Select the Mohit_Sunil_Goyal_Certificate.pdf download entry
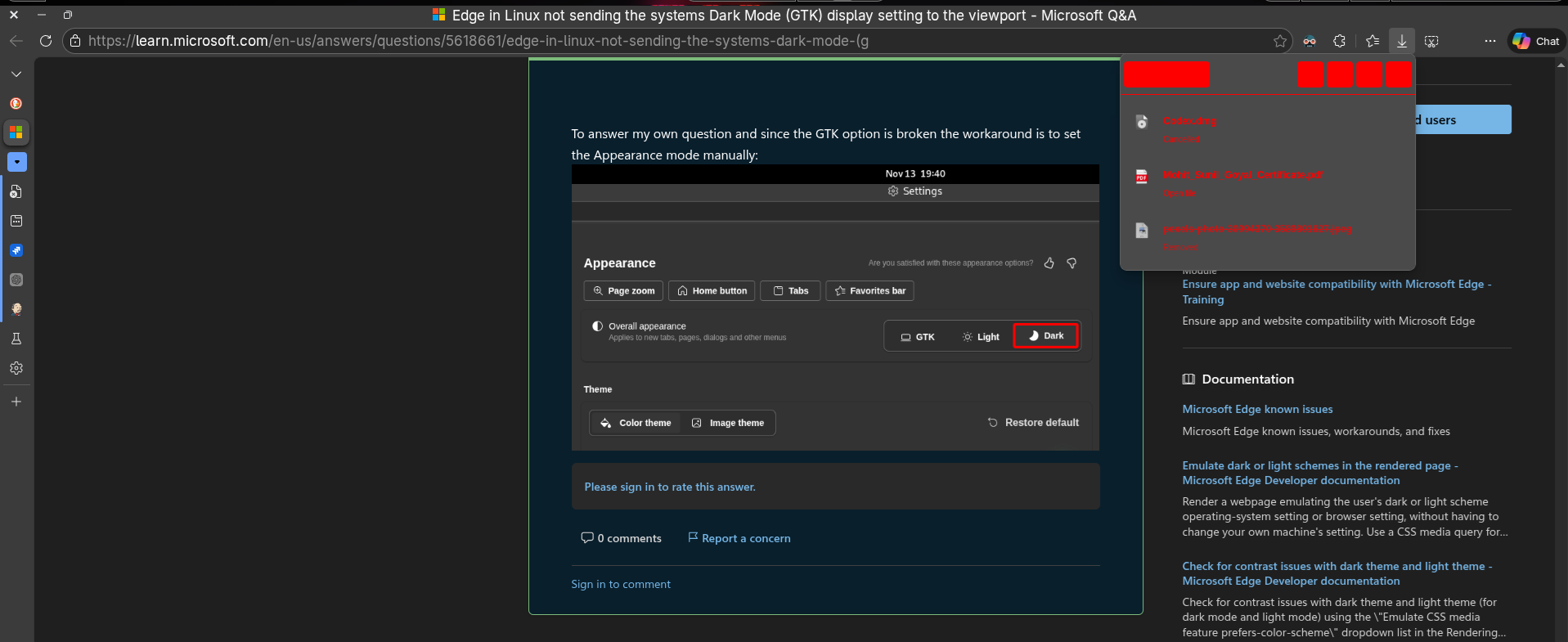Viewport: 1568px width, 642px height. [x=1267, y=183]
